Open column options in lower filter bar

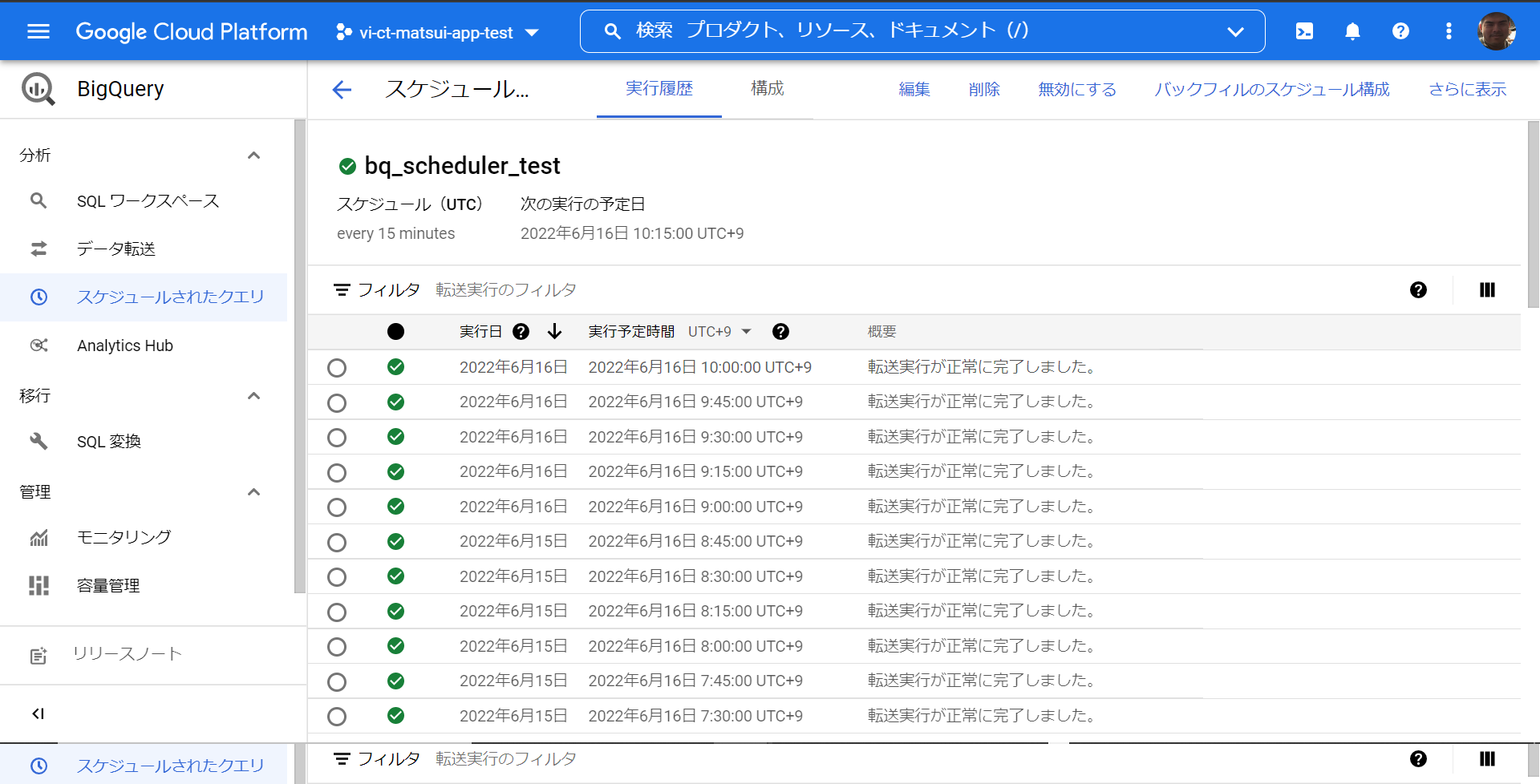(x=1487, y=759)
